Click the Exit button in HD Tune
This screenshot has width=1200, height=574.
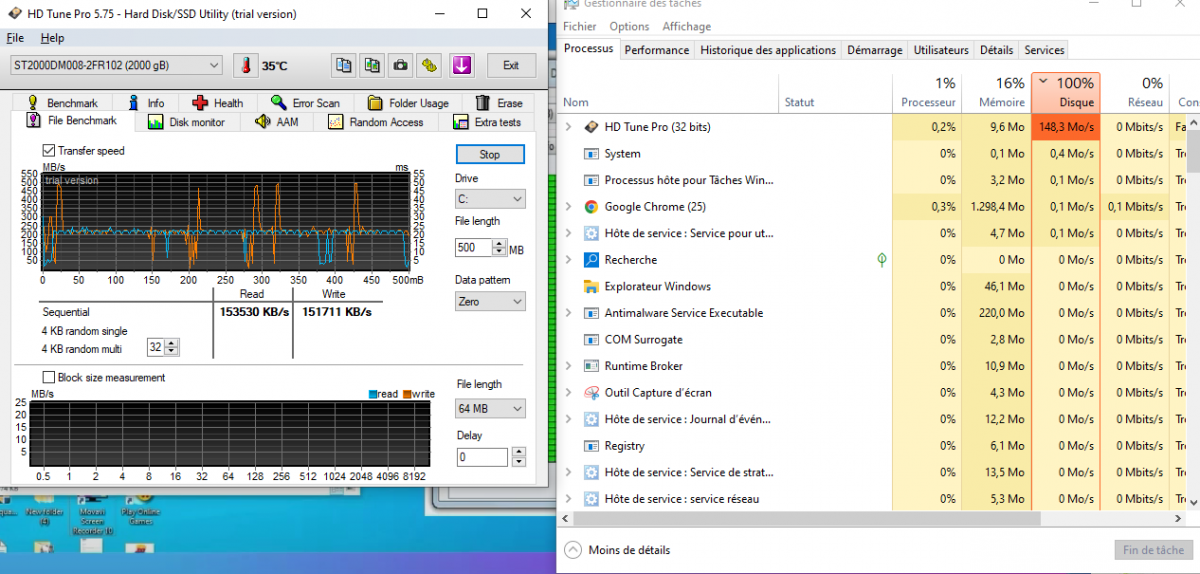pyautogui.click(x=511, y=66)
